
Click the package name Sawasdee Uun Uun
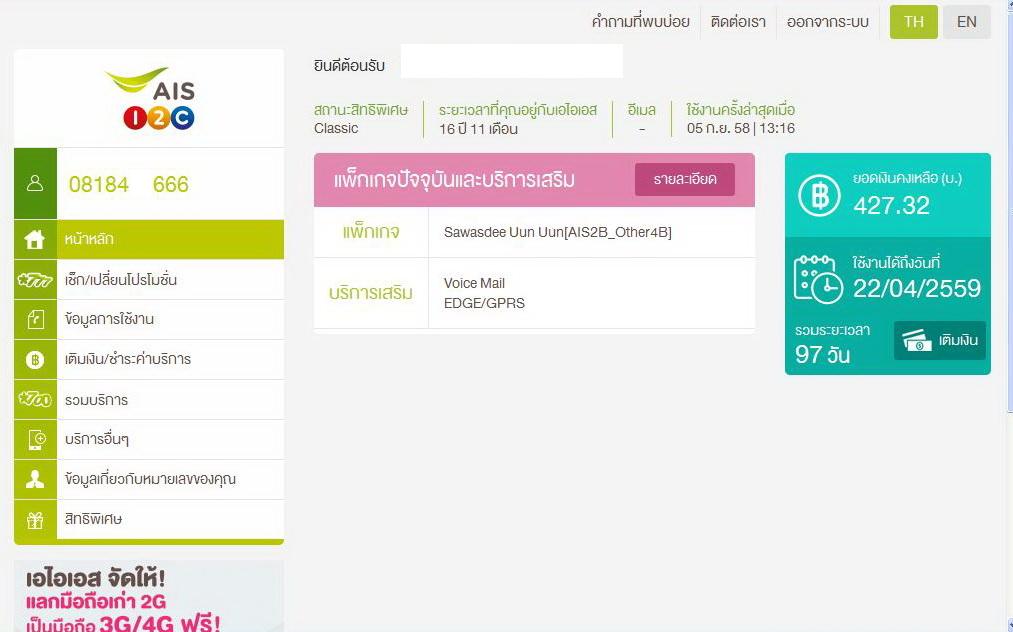click(x=558, y=232)
